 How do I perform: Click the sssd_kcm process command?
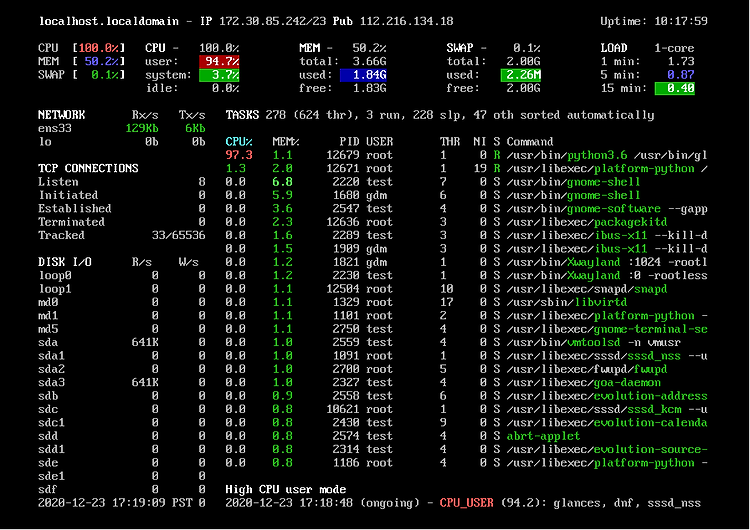click(607, 409)
